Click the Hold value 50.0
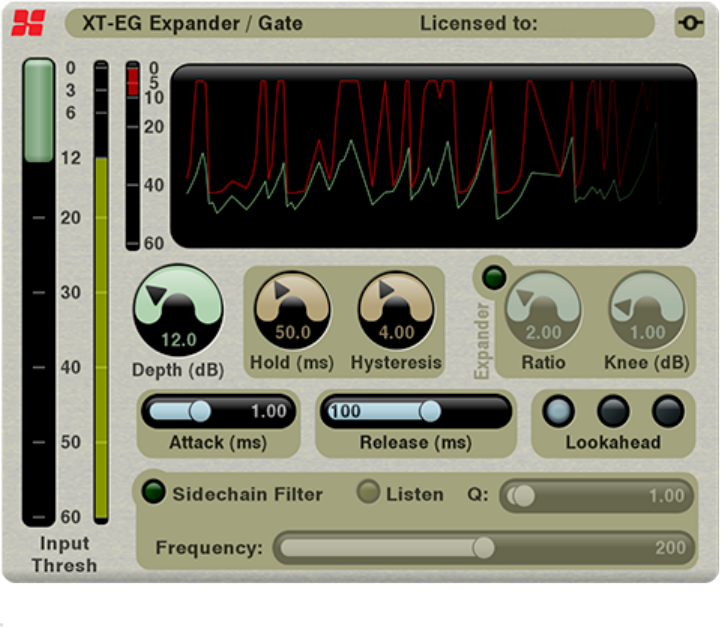 coord(293,332)
